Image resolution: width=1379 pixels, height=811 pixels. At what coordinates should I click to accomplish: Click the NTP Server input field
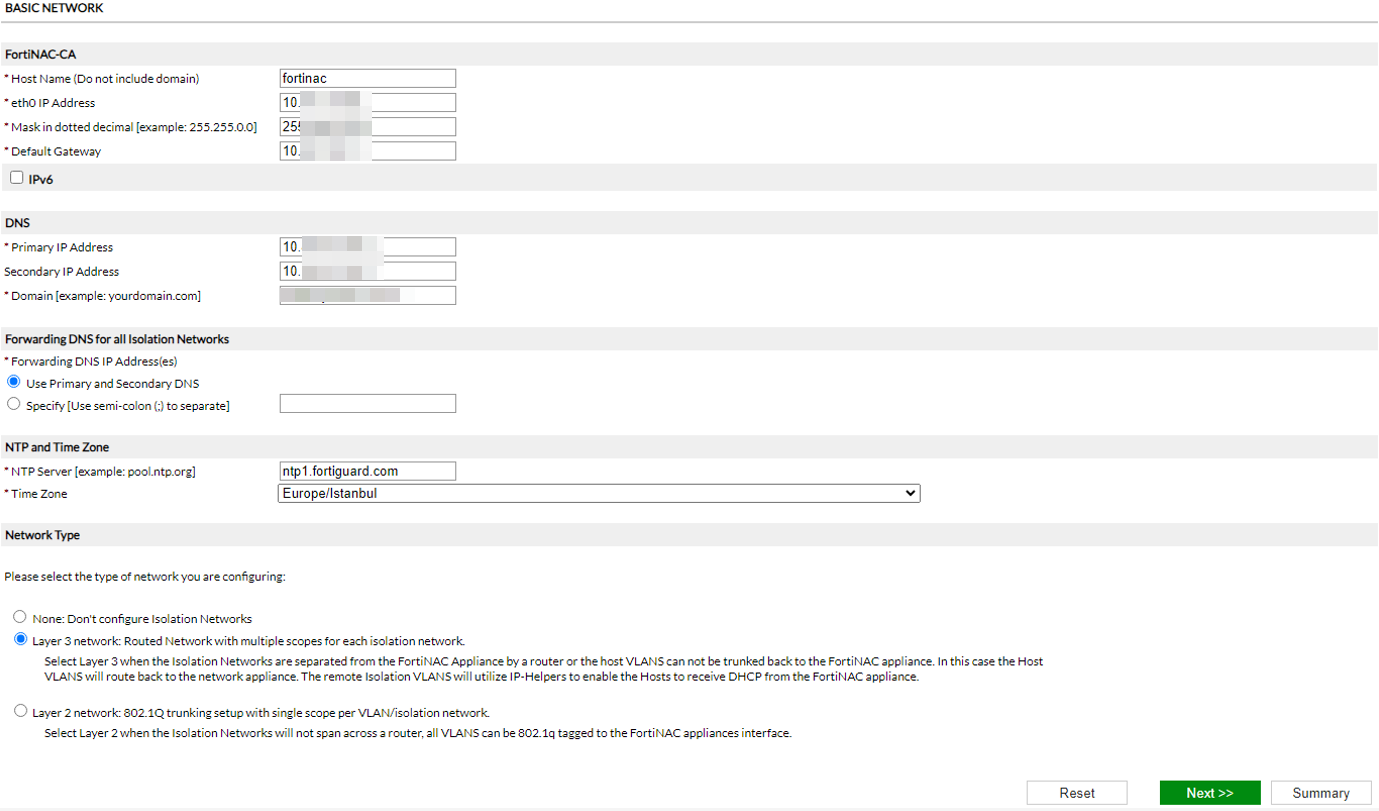pos(367,471)
